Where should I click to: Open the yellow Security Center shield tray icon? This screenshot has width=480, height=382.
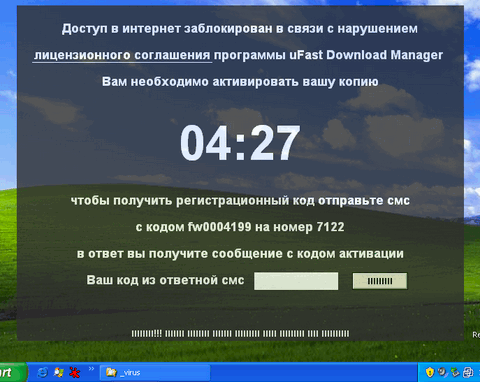tap(430, 372)
